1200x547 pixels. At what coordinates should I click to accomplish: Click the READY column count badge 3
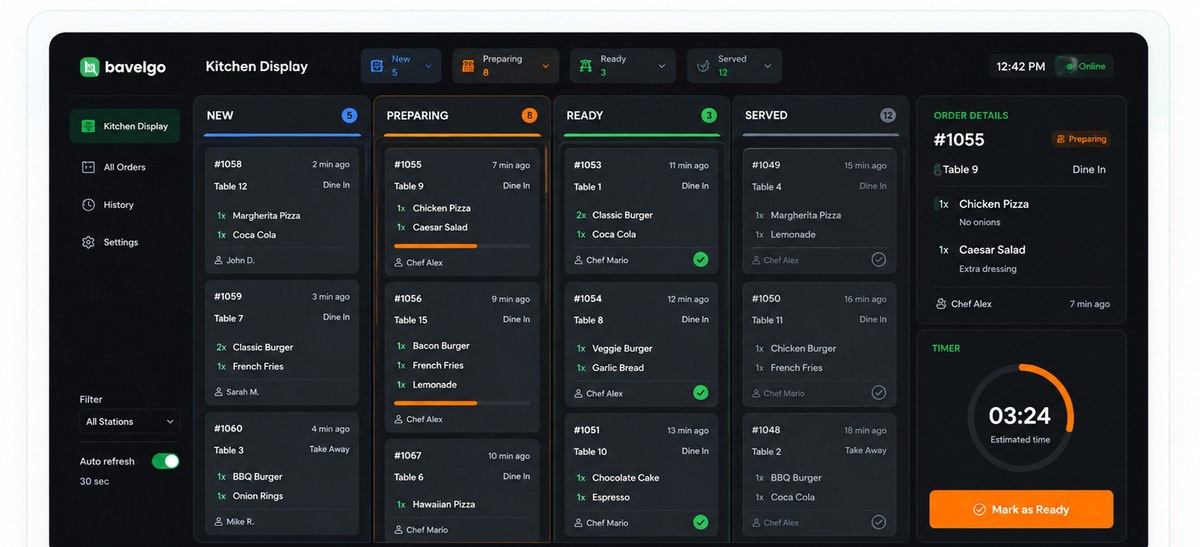[709, 115]
